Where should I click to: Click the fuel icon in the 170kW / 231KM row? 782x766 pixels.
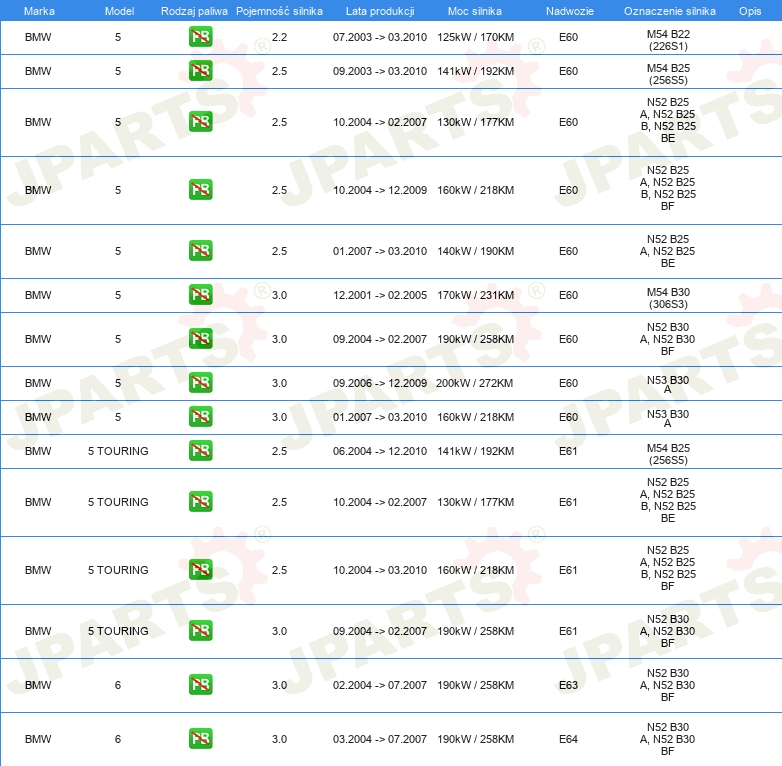[200, 295]
